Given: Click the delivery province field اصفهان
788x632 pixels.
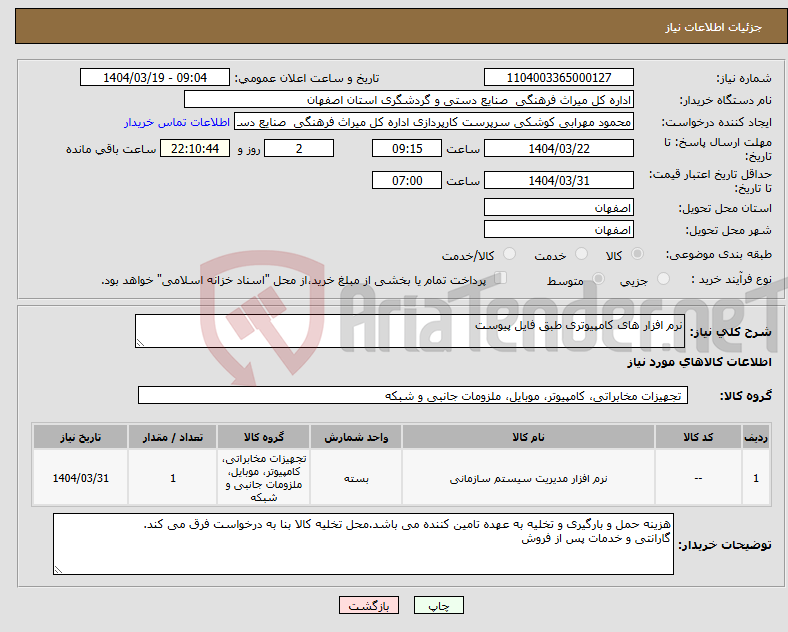Looking at the screenshot, I should pyautogui.click(x=558, y=207).
